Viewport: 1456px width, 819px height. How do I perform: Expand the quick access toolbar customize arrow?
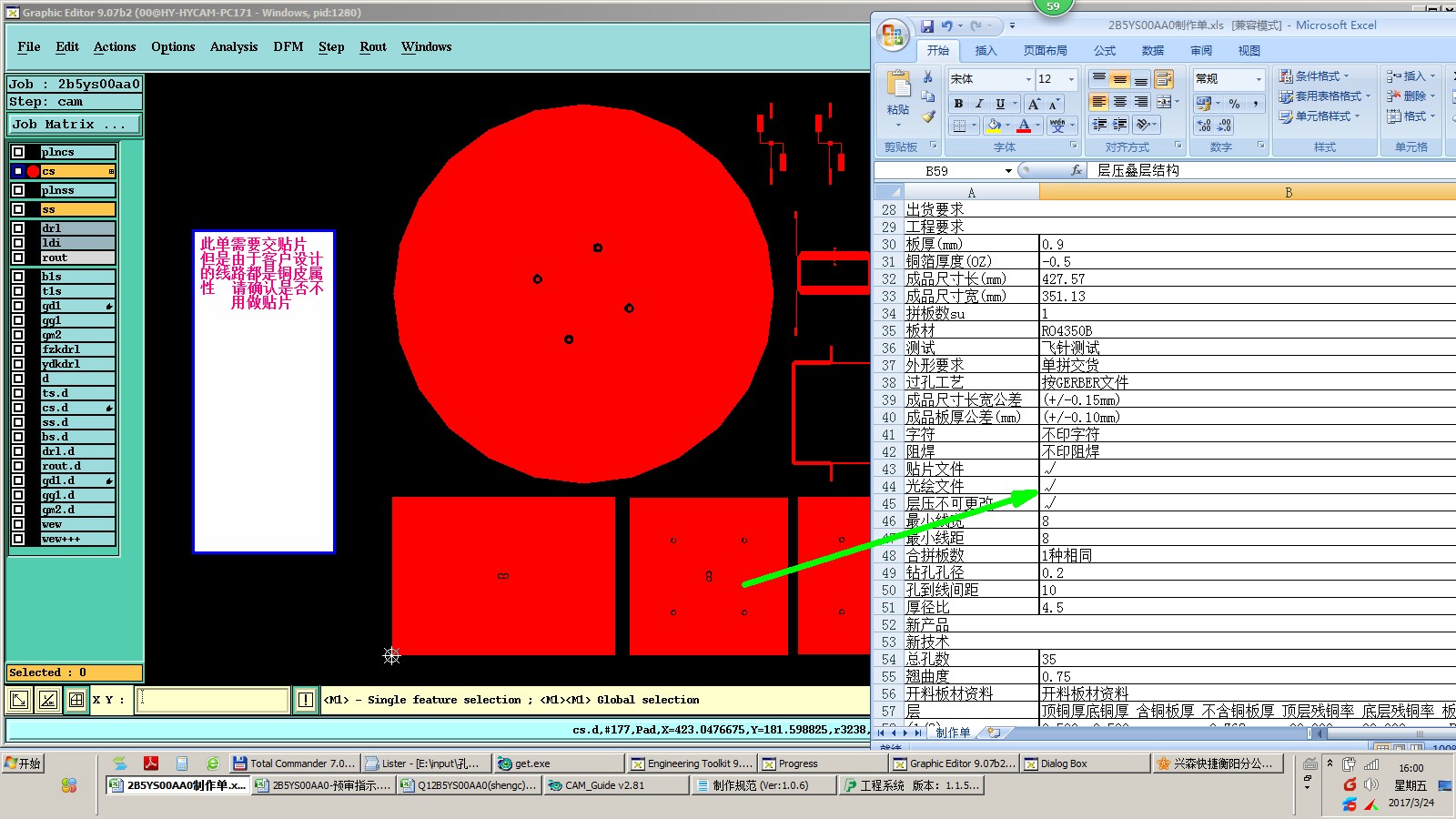click(x=1012, y=26)
